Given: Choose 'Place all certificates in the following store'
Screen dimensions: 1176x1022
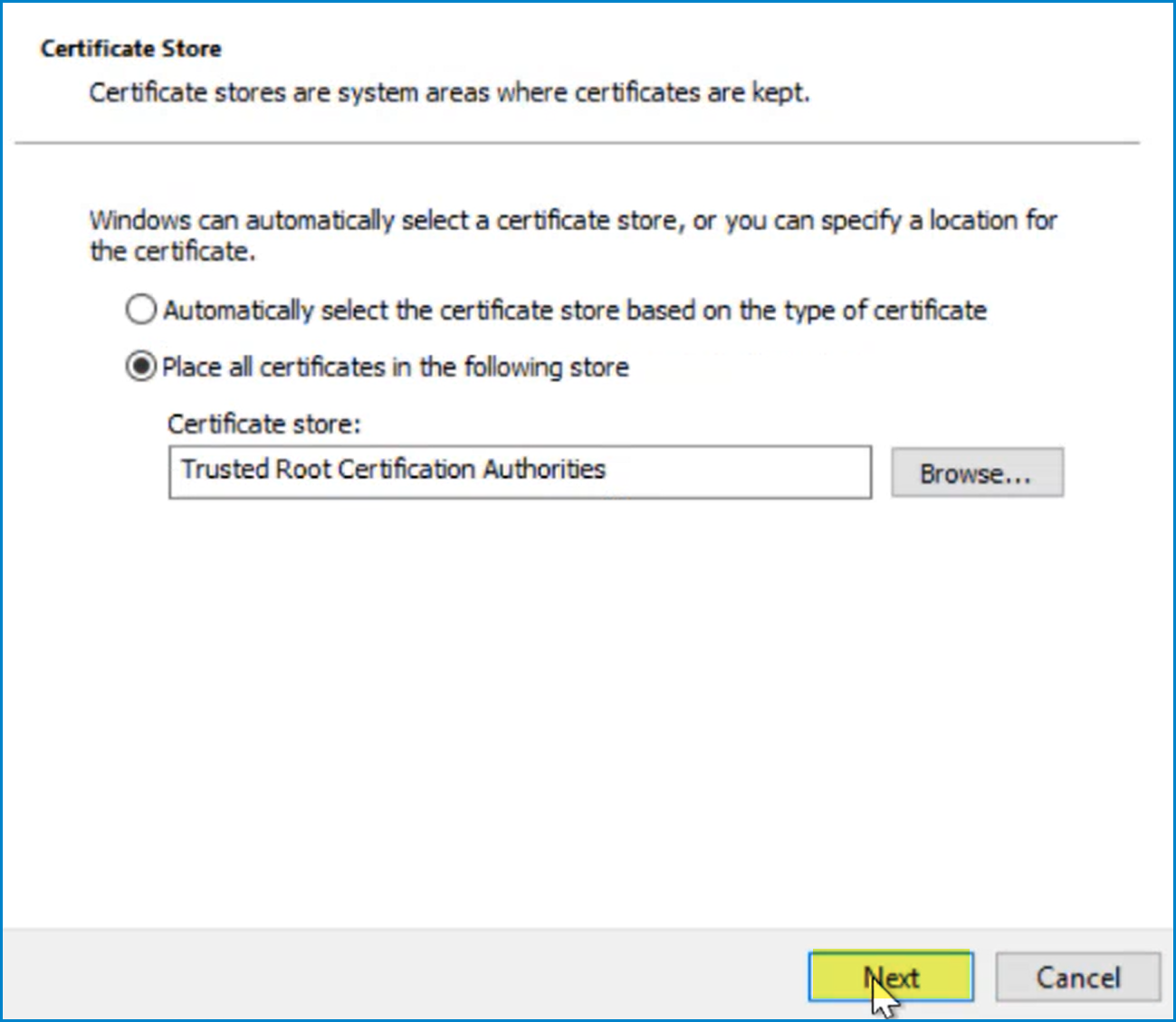Looking at the screenshot, I should 140,367.
